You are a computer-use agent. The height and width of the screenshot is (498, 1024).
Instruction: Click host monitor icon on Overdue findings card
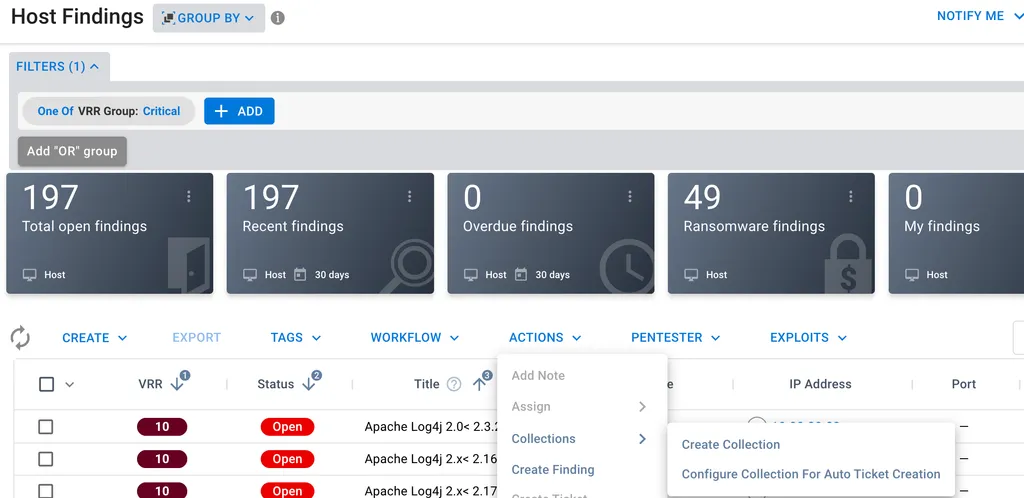tap(471, 275)
